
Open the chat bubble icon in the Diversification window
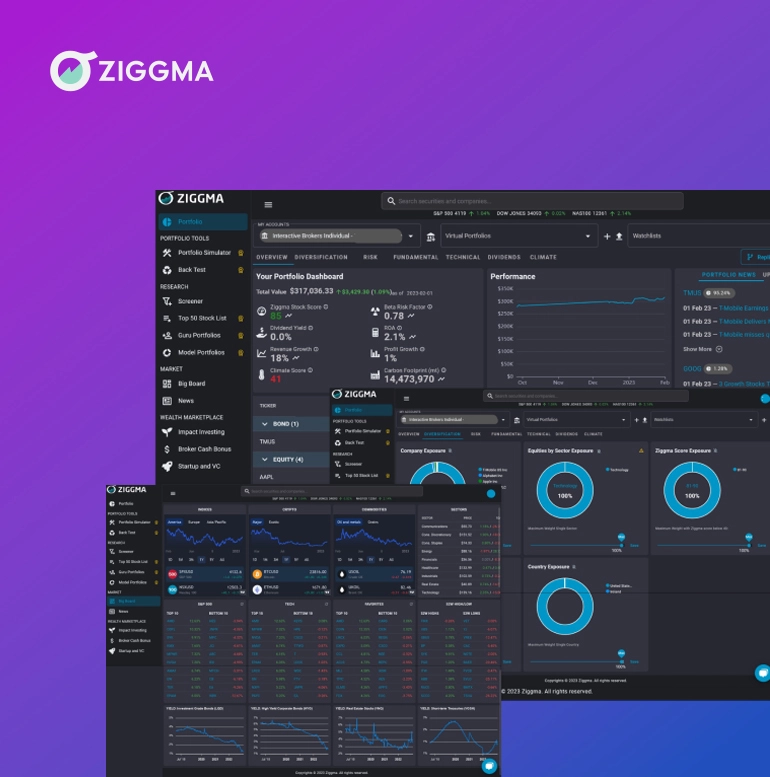[761, 673]
